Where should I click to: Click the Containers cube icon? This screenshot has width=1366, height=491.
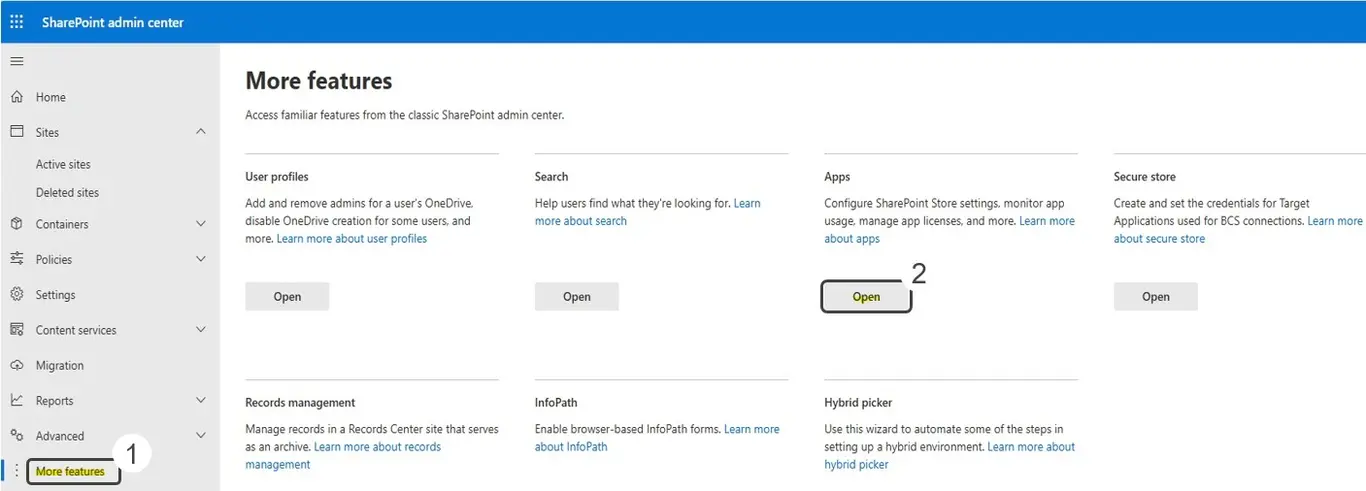point(16,224)
